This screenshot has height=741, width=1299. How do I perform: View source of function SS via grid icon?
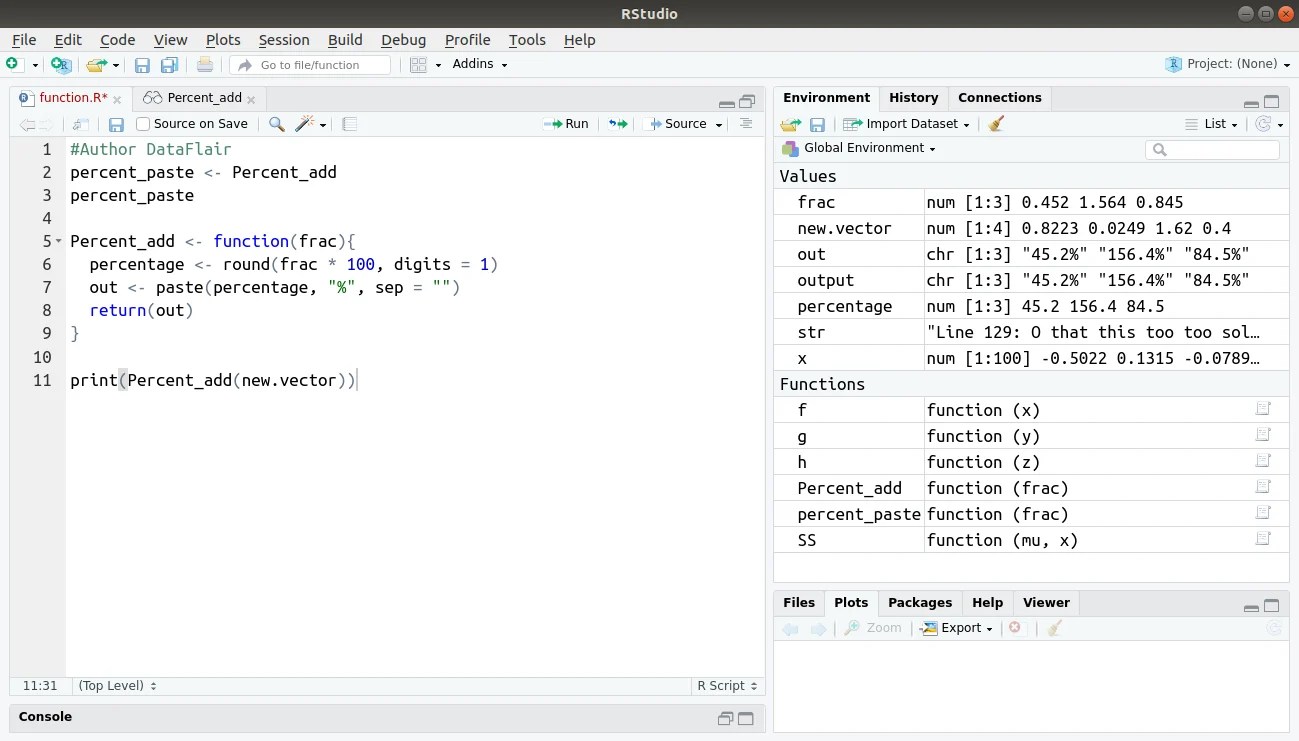[x=1262, y=540]
